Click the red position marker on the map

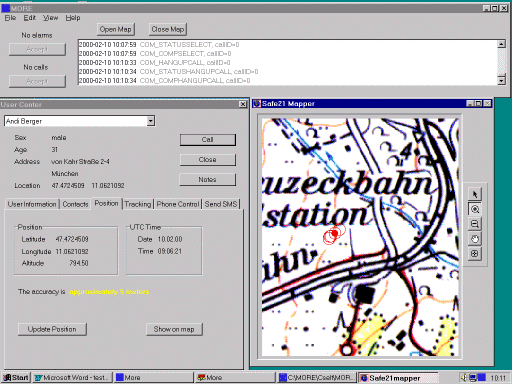pyautogui.click(x=334, y=234)
